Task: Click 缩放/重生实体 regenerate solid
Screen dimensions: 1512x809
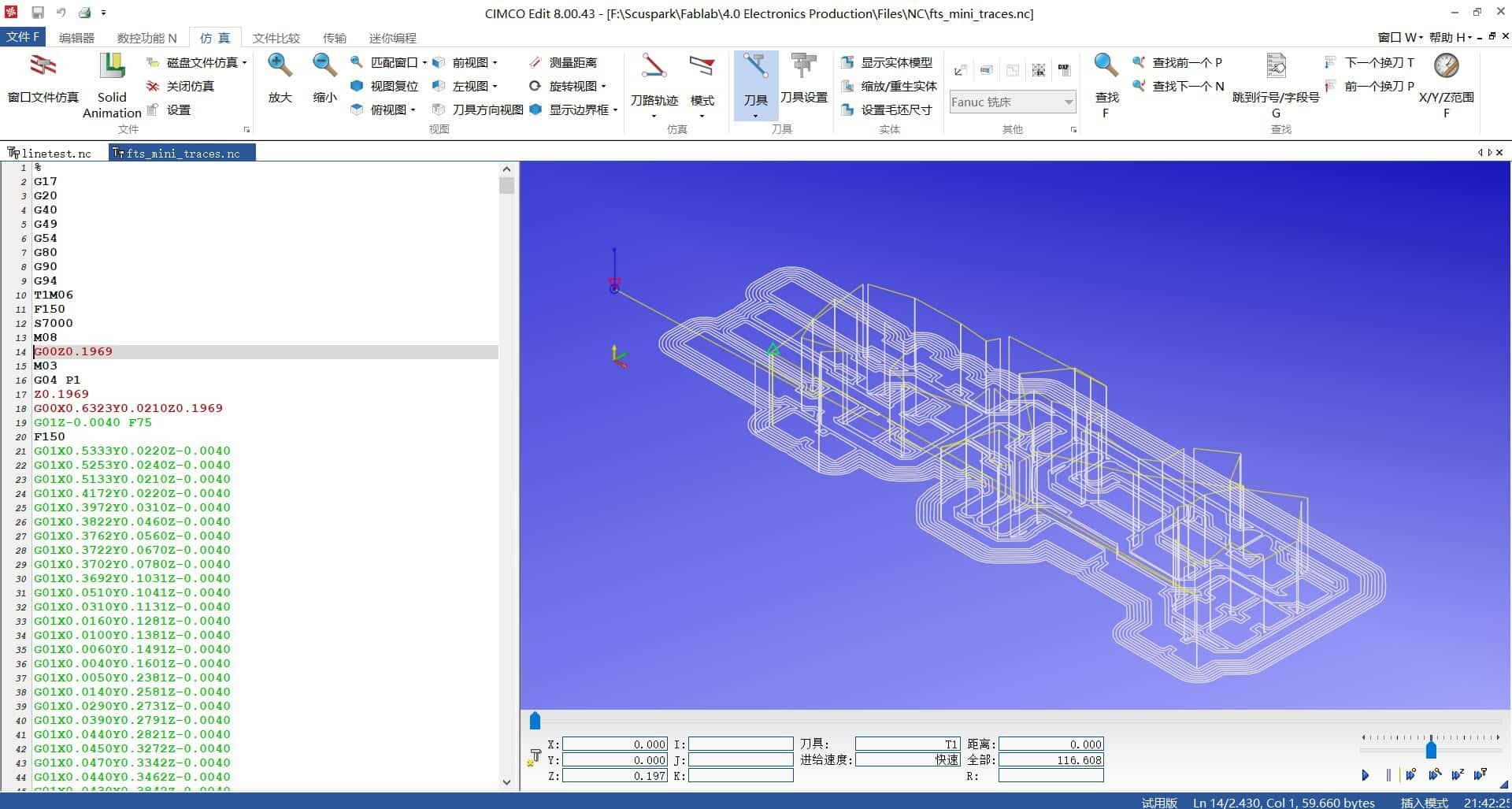Action: 889,86
